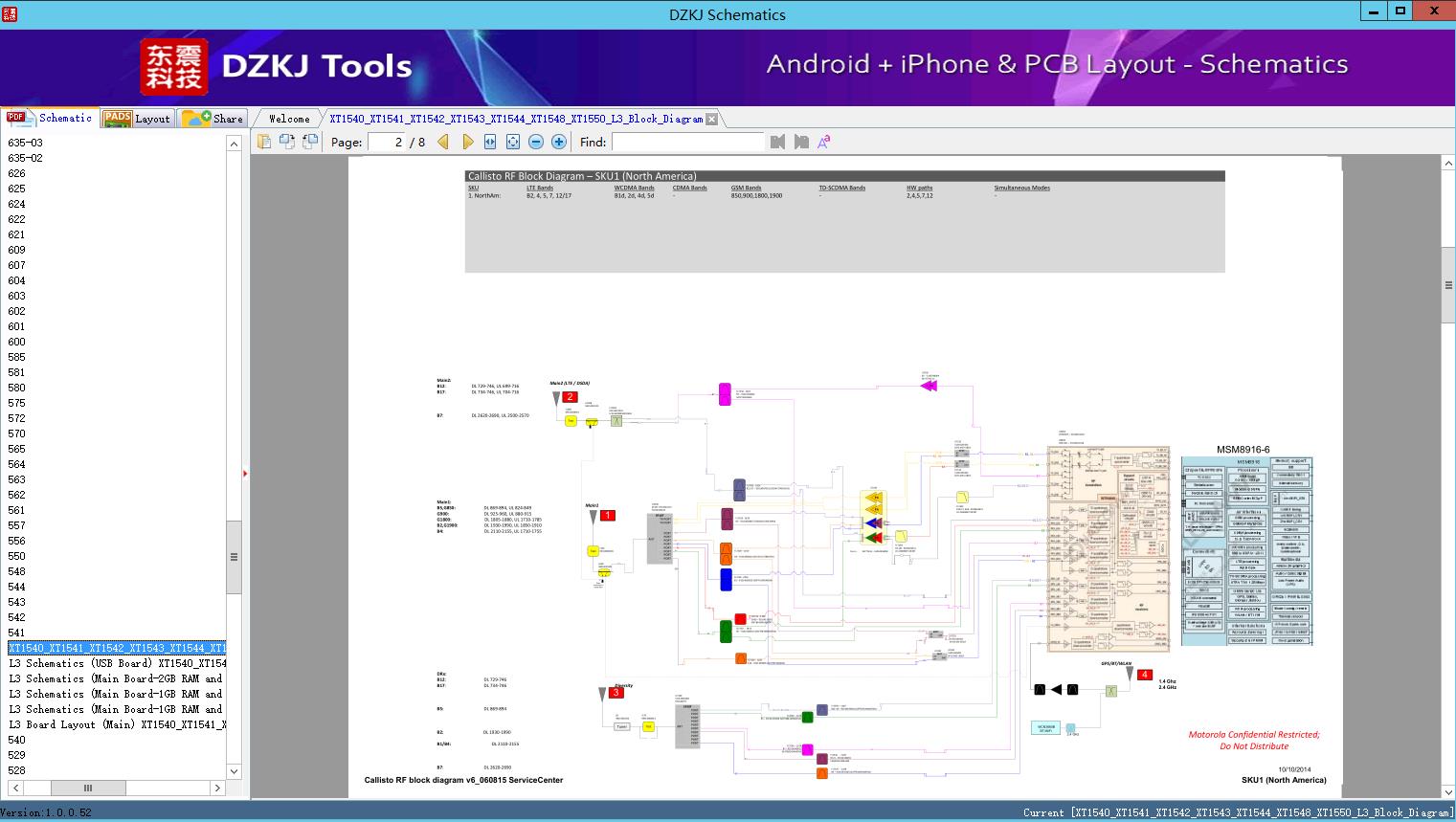Click the model list scroll-down arrow
This screenshot has width=1456, height=822.
pos(234,770)
